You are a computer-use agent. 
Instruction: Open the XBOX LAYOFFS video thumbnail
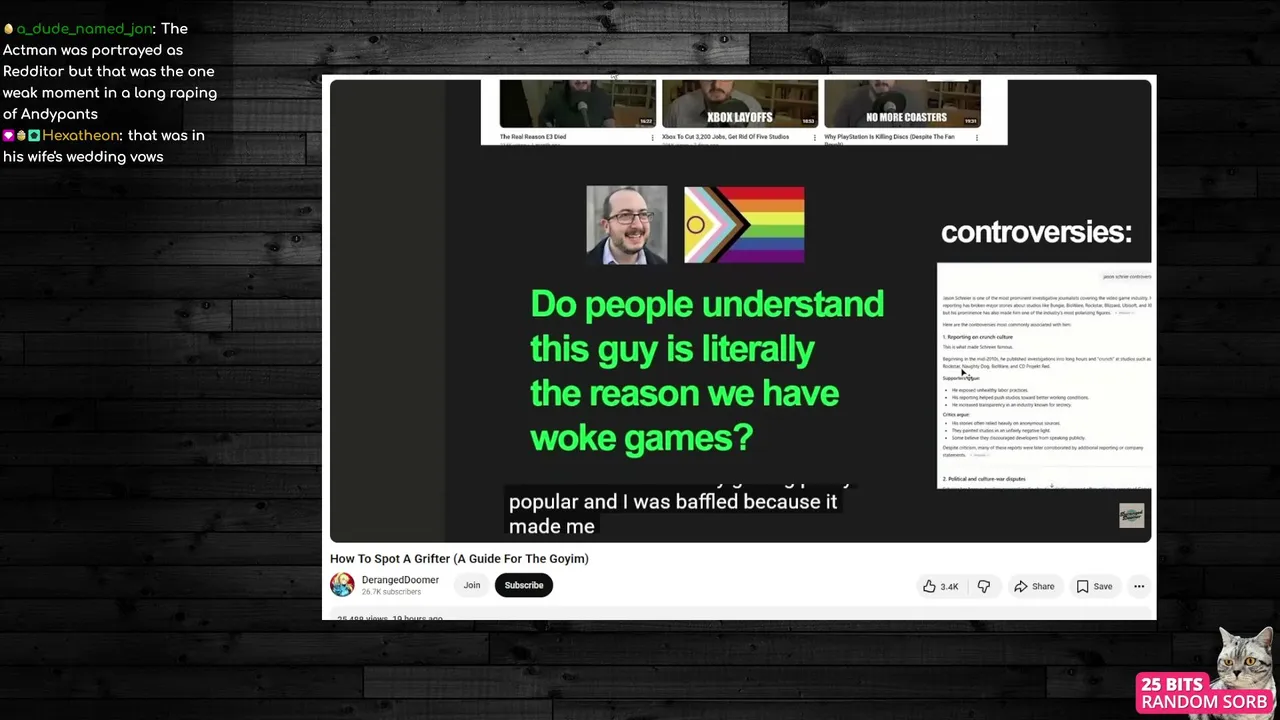(740, 104)
